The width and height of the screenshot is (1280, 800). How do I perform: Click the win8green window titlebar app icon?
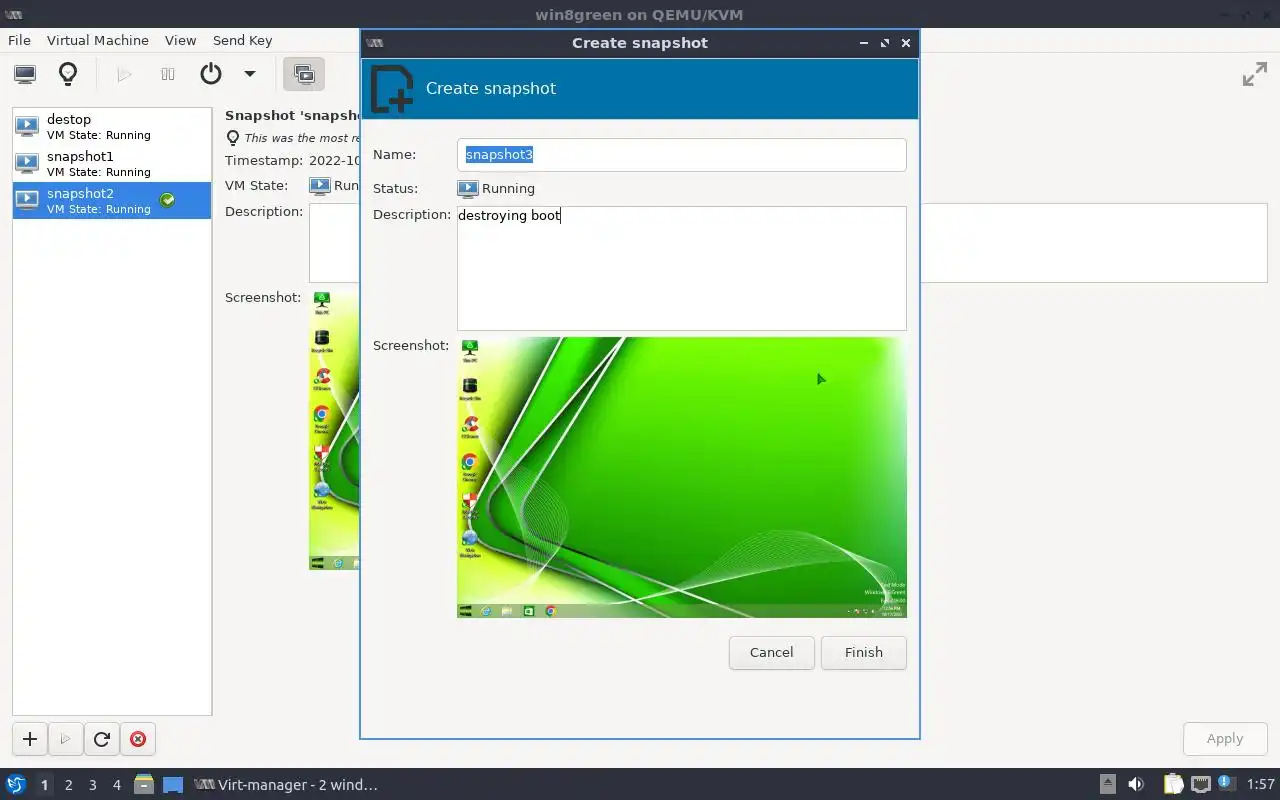14,15
